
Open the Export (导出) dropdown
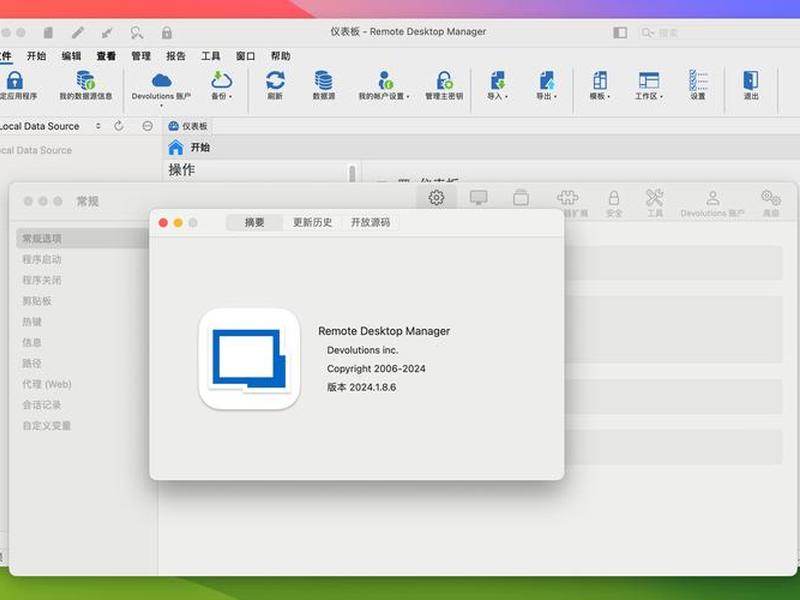click(546, 85)
